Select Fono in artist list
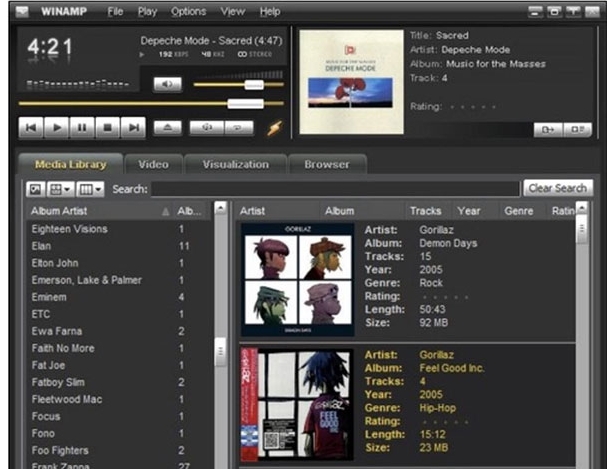Screen dimensions: 613x469 coord(119,433)
